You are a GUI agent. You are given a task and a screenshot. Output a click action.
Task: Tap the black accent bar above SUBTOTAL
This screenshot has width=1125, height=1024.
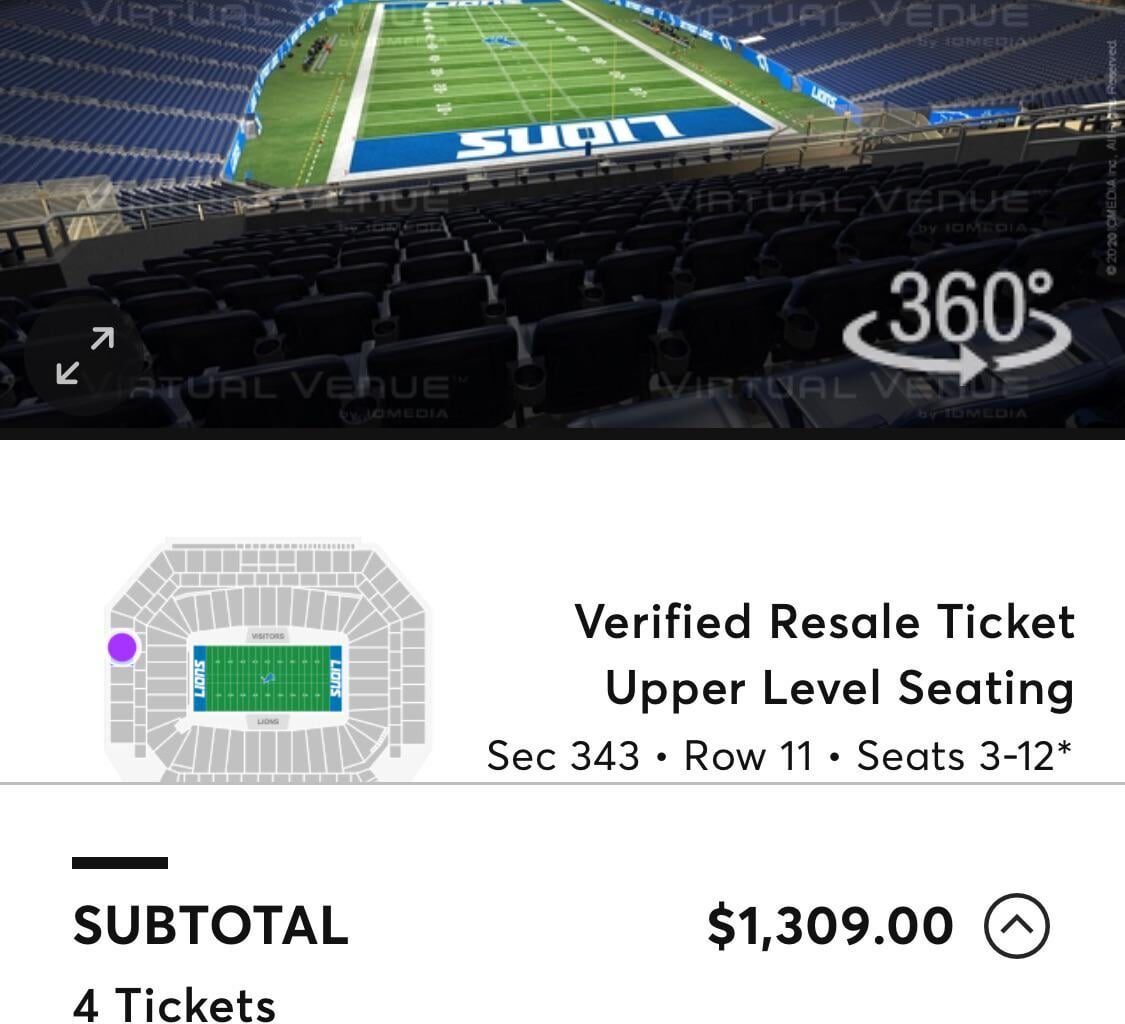coord(120,863)
